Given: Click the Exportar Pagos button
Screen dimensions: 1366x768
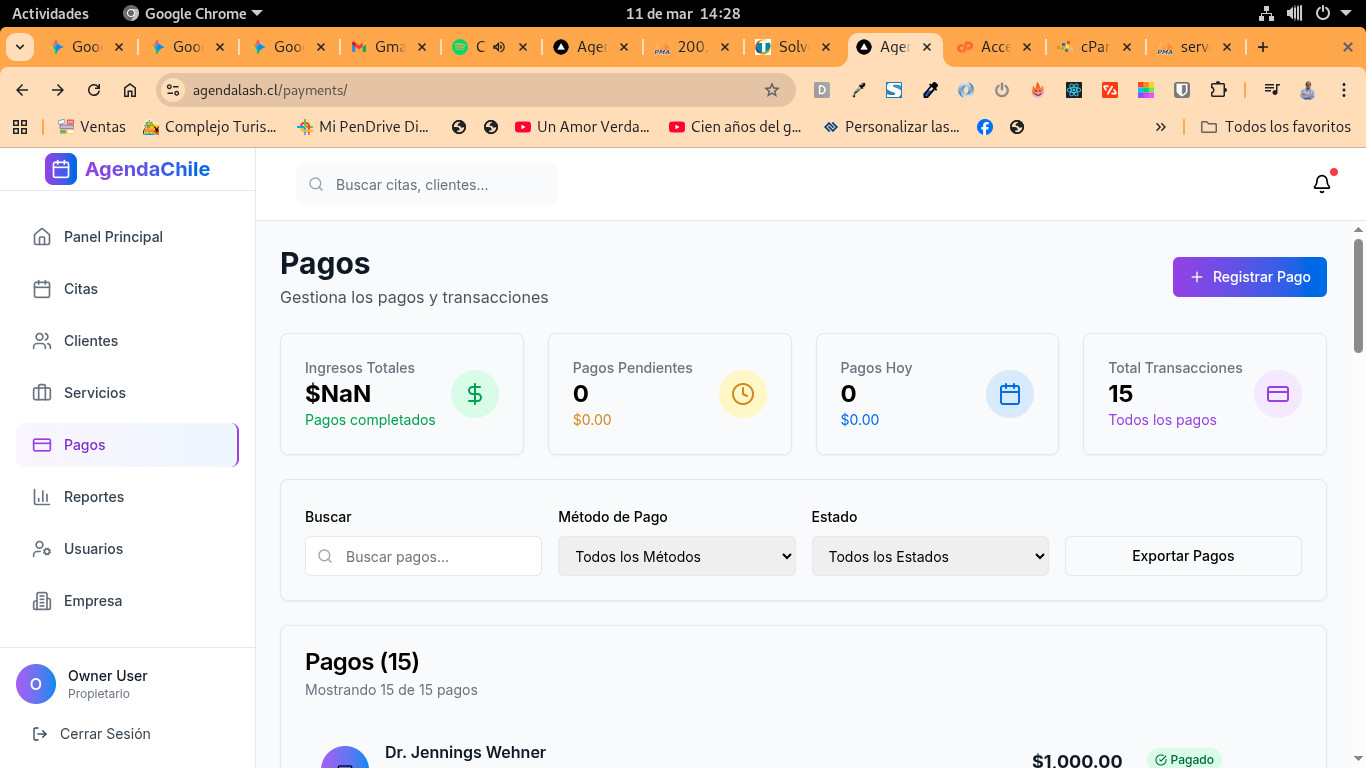Looking at the screenshot, I should (1183, 556).
